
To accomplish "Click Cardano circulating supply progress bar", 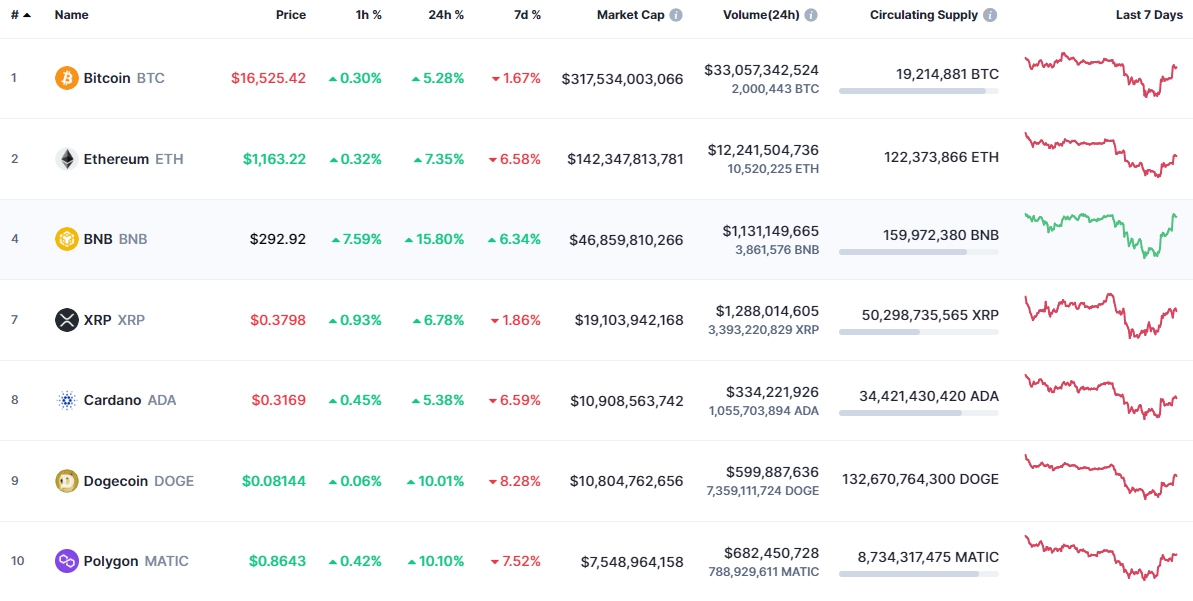I will (x=919, y=413).
